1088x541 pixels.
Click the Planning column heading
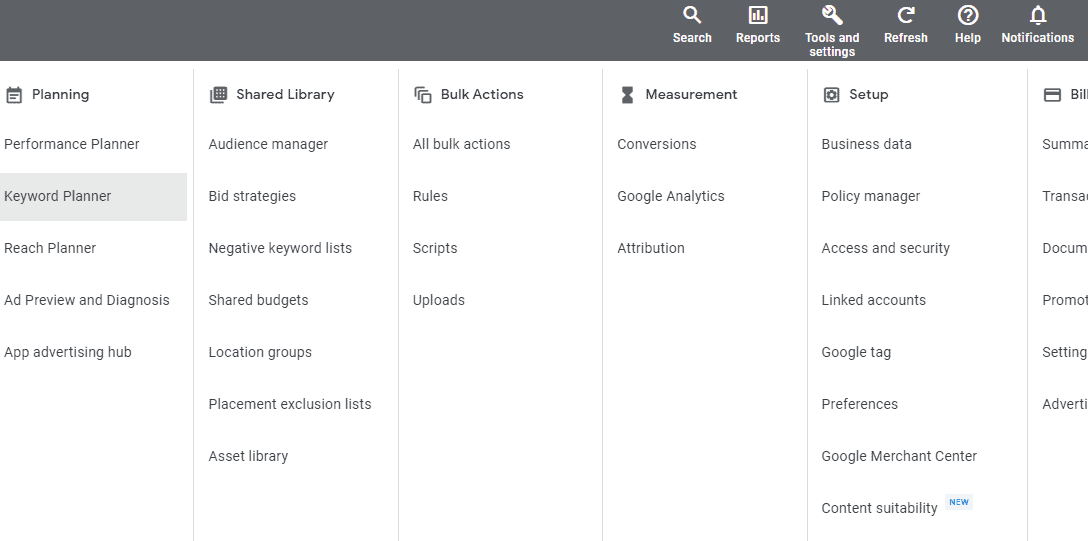pyautogui.click(x=60, y=94)
